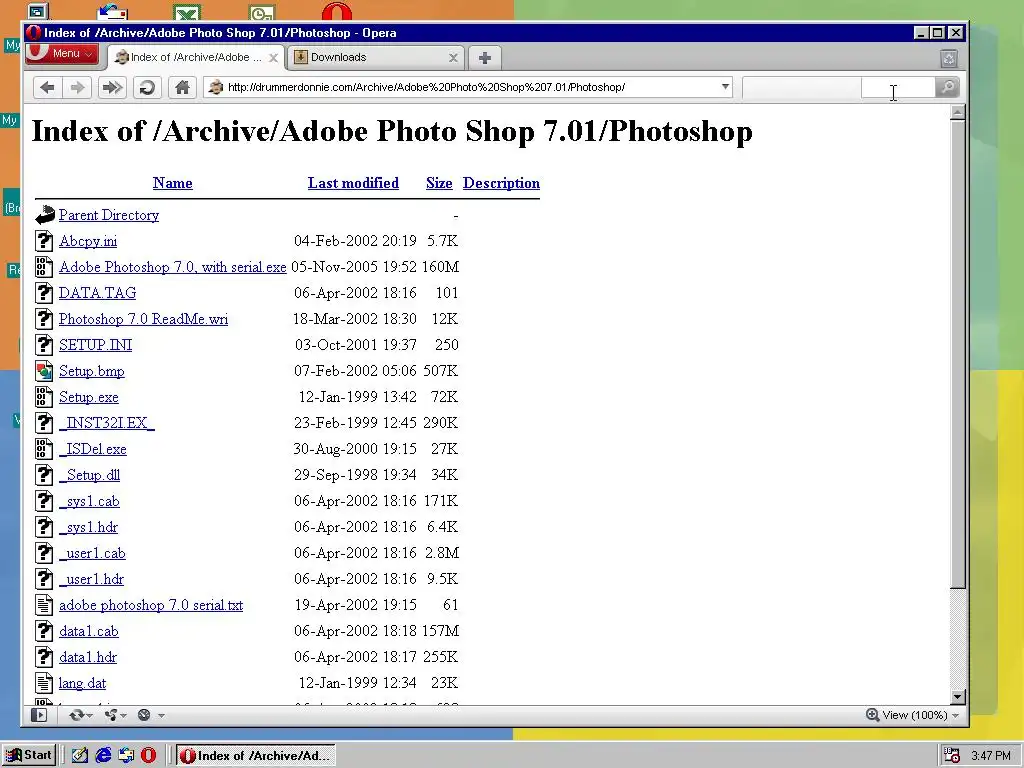This screenshot has height=768, width=1024.
Task: Open the Opera Unite icon in status bar
Action: pyautogui.click(x=110, y=715)
